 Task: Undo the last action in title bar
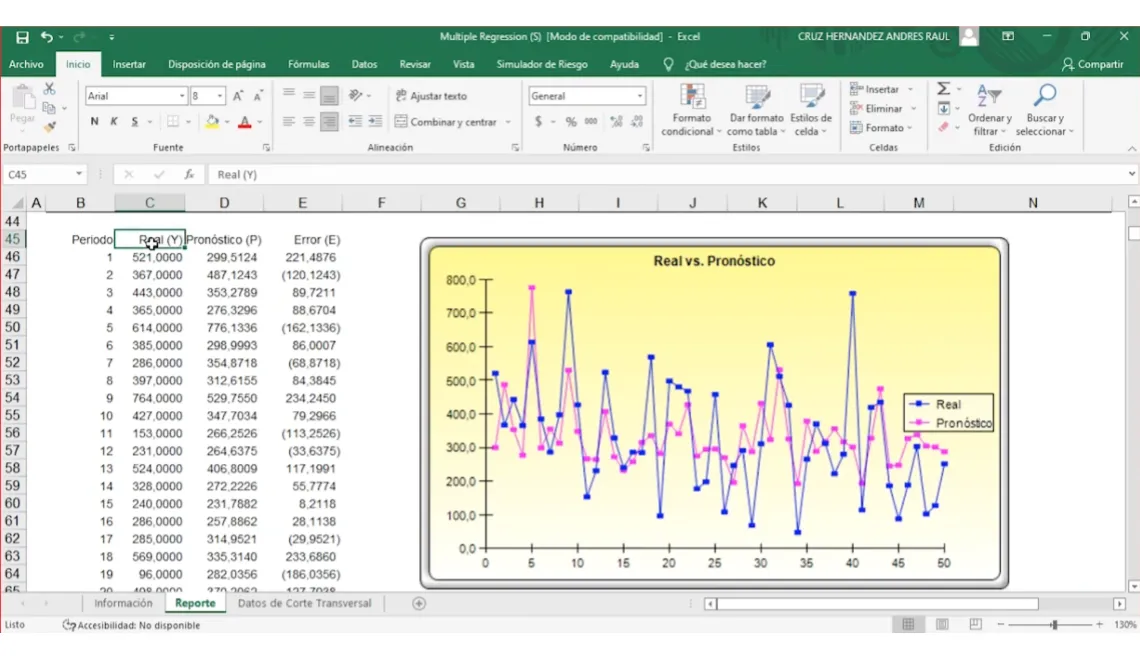click(x=47, y=37)
